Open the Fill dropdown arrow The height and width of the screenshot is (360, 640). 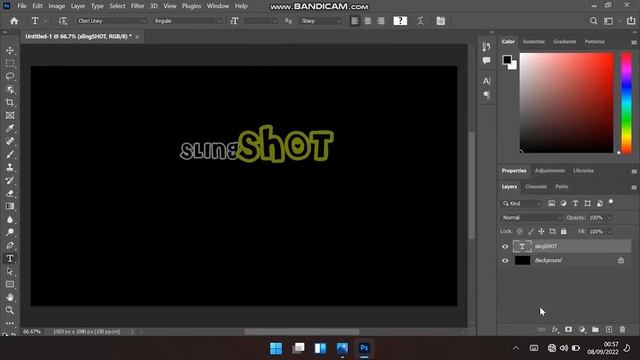pyautogui.click(x=609, y=232)
